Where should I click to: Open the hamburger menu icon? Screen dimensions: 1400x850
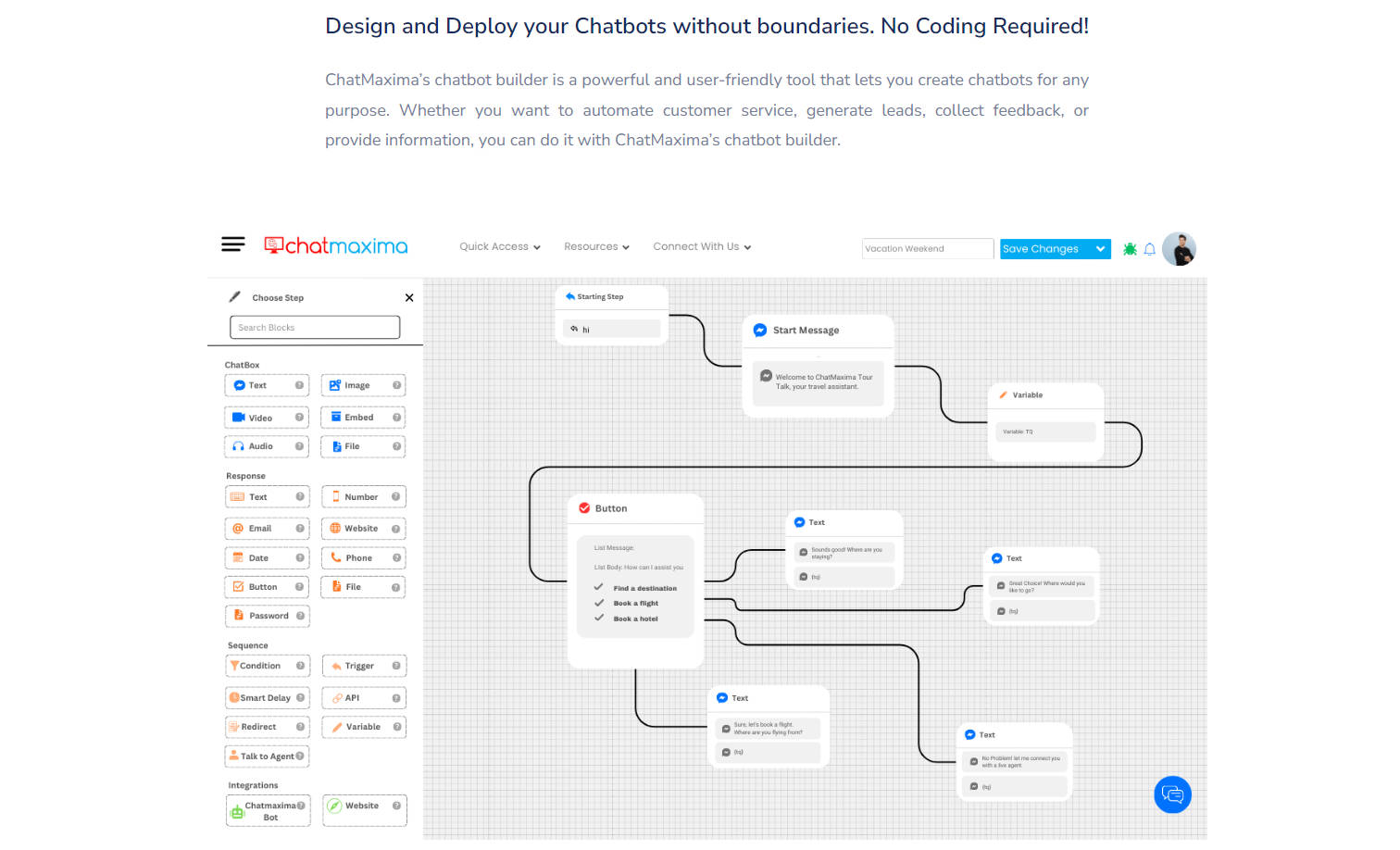point(232,244)
